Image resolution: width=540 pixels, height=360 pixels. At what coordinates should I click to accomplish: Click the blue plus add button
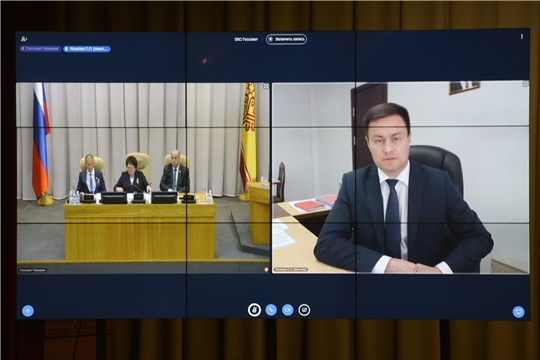pos(28,311)
